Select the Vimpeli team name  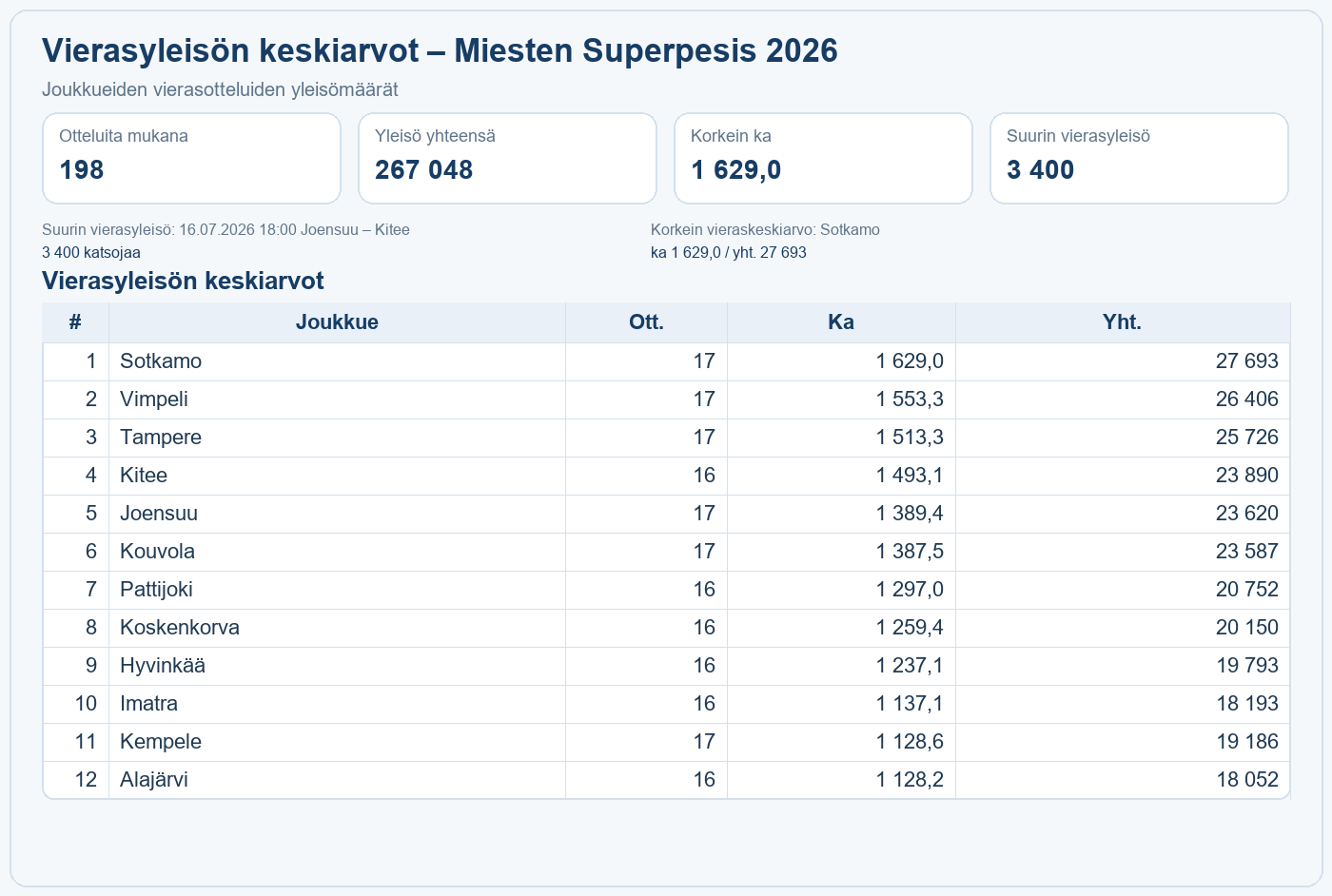click(154, 399)
